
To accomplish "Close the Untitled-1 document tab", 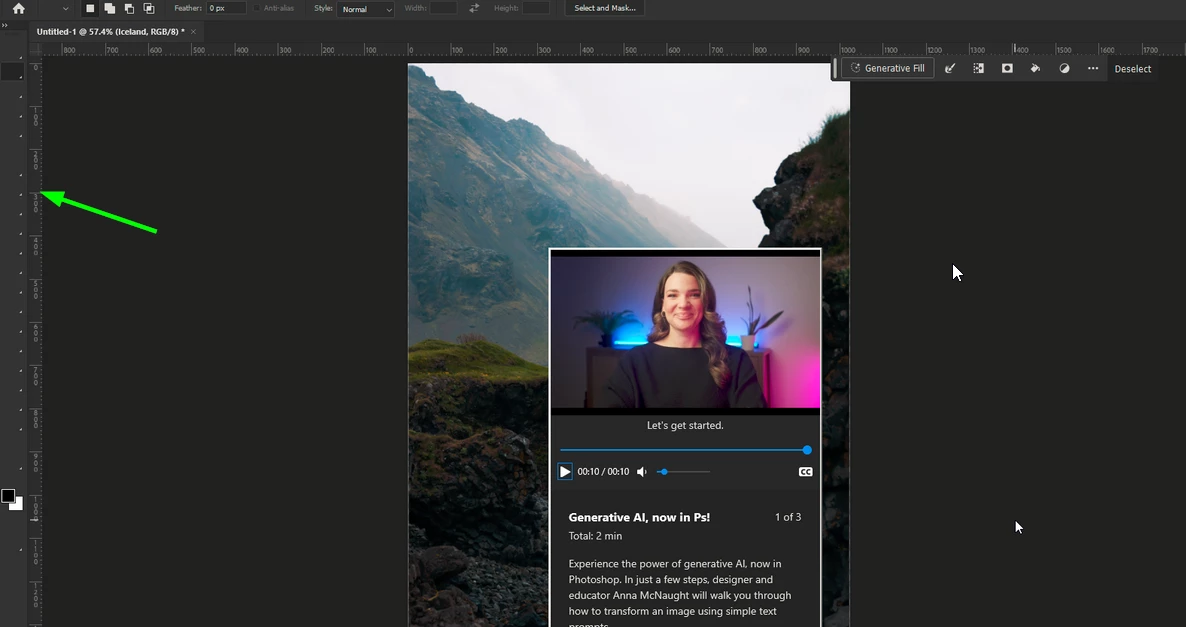I will (194, 32).
